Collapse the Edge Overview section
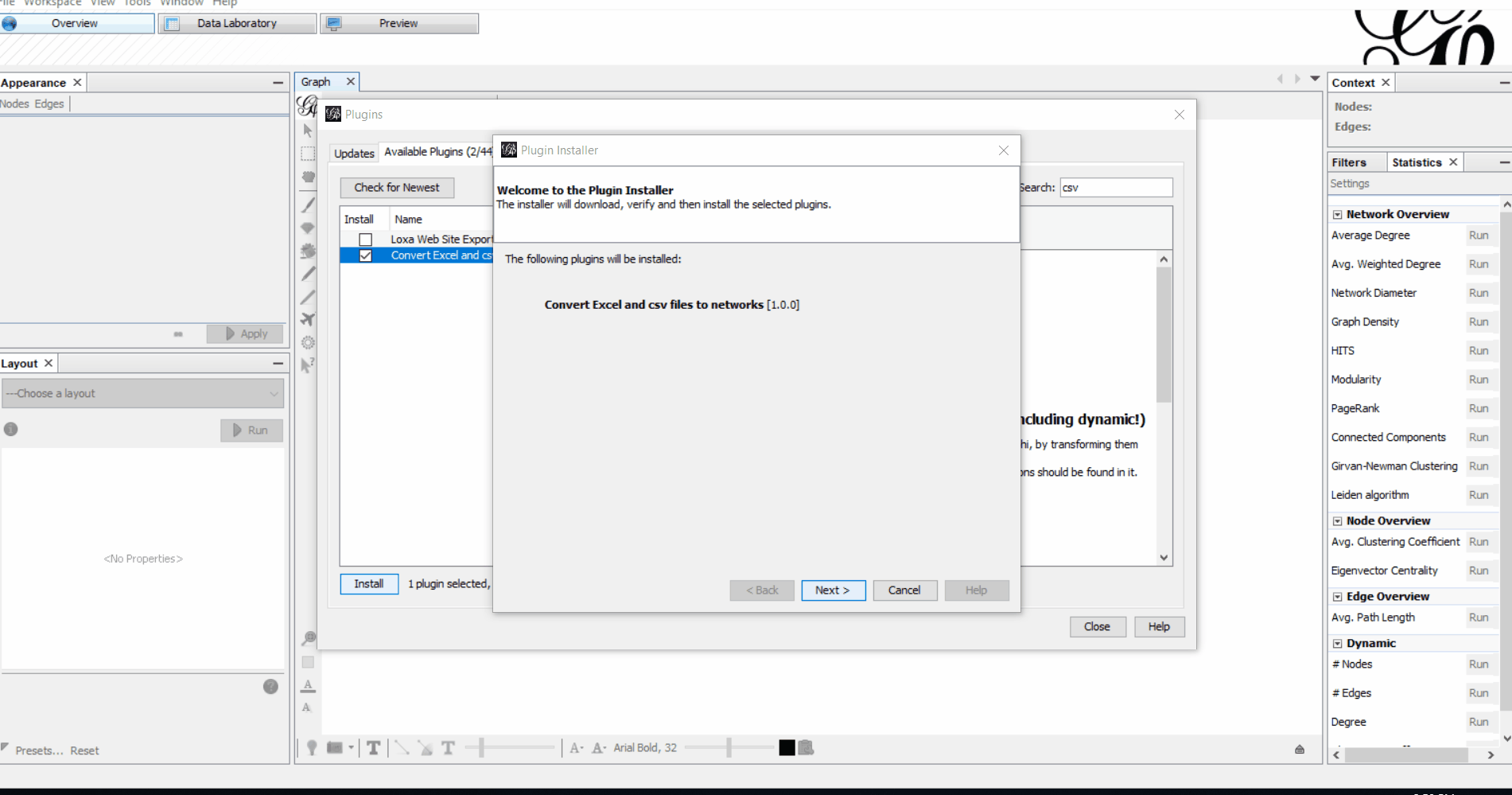 click(x=1337, y=597)
